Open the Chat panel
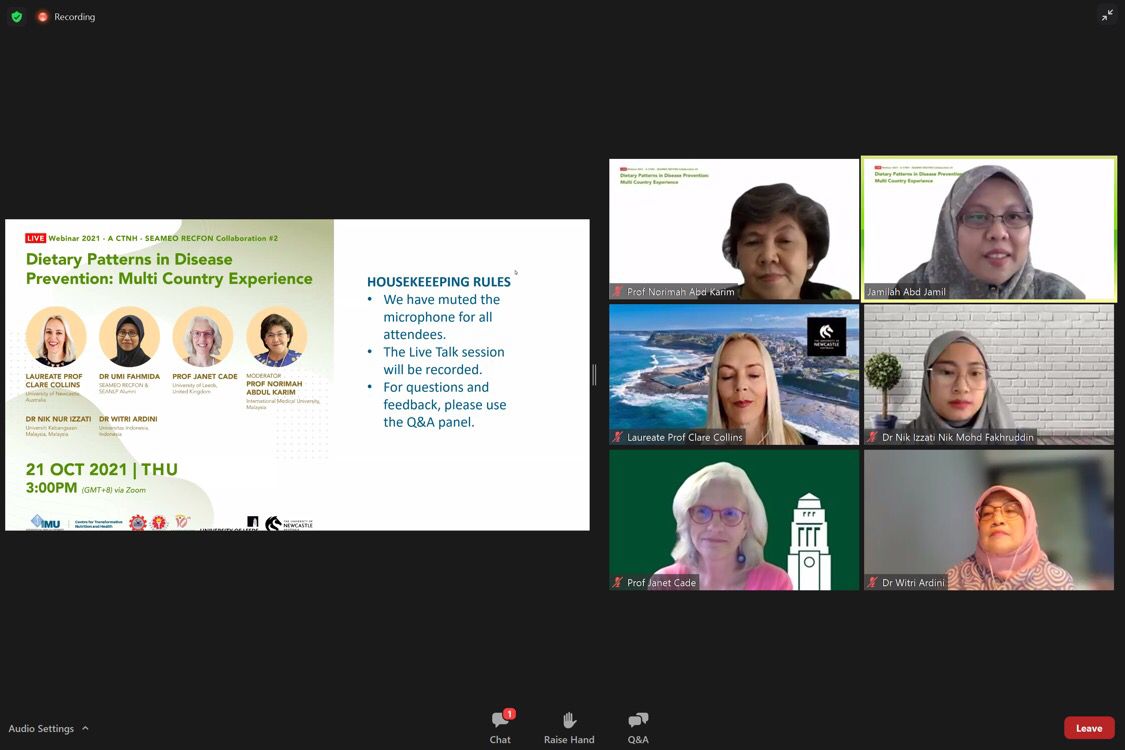This screenshot has height=750, width=1125. click(x=499, y=727)
